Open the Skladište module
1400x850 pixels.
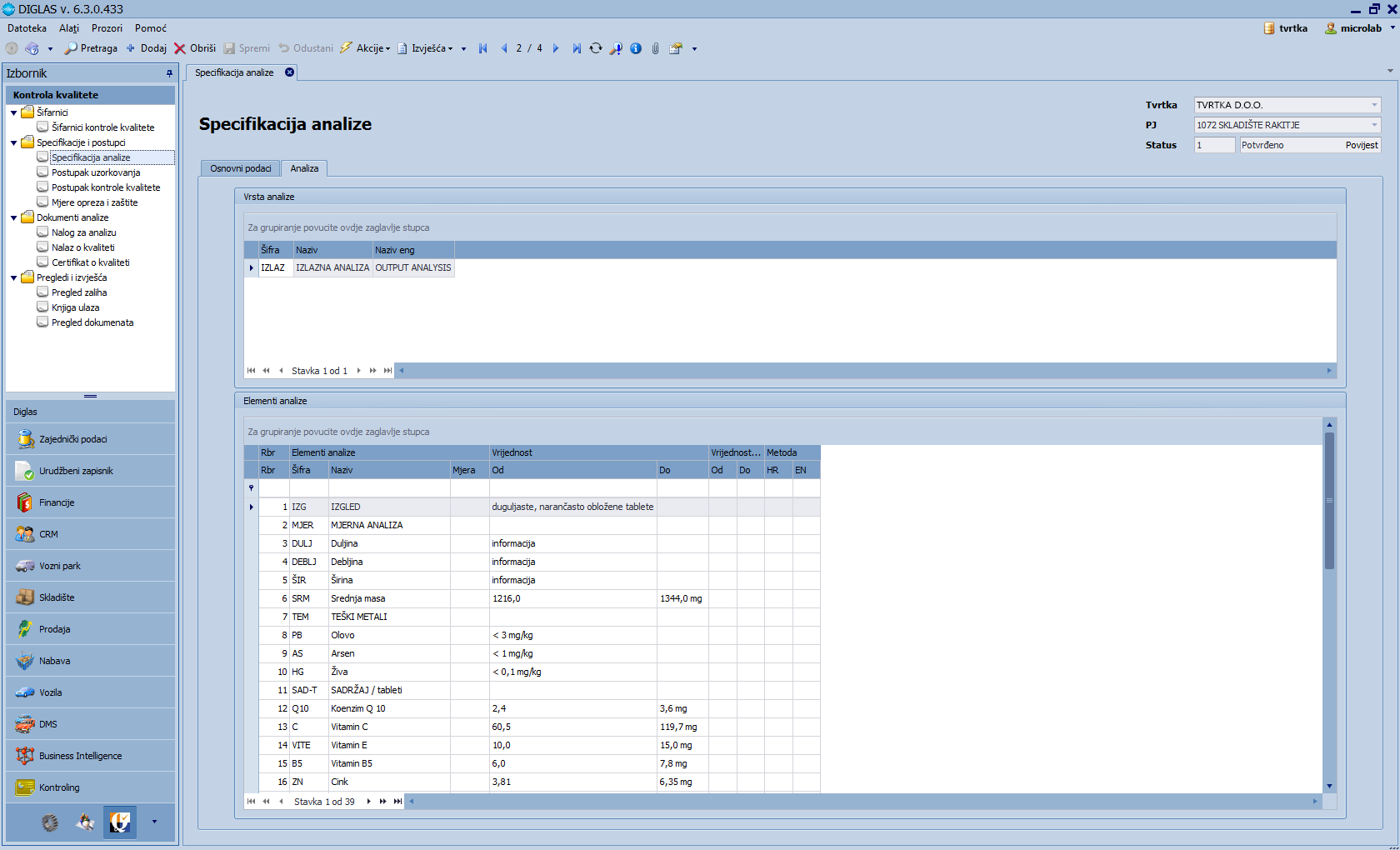coord(57,597)
